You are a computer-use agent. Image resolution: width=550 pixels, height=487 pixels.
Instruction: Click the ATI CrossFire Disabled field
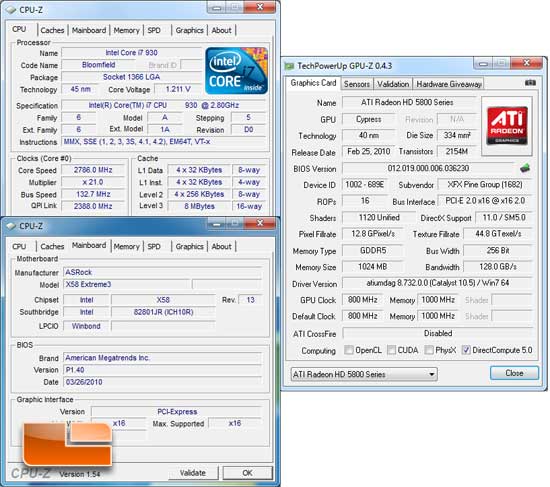tap(437, 333)
